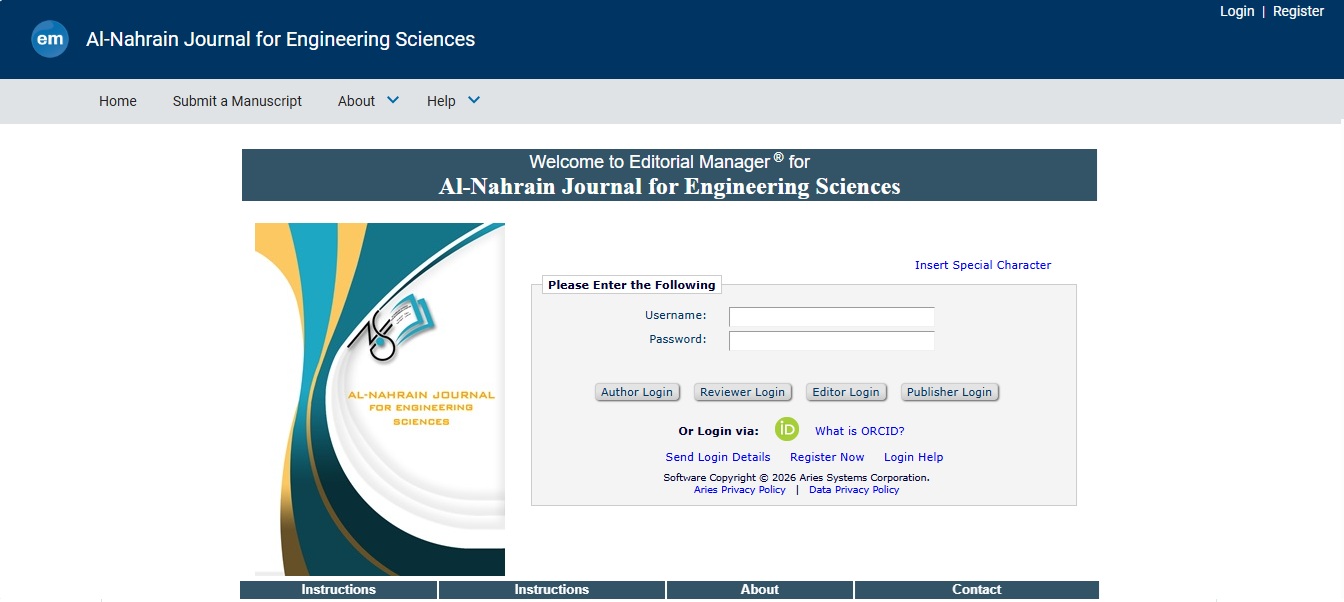
Task: Click the journal cover image
Action: pos(380,399)
